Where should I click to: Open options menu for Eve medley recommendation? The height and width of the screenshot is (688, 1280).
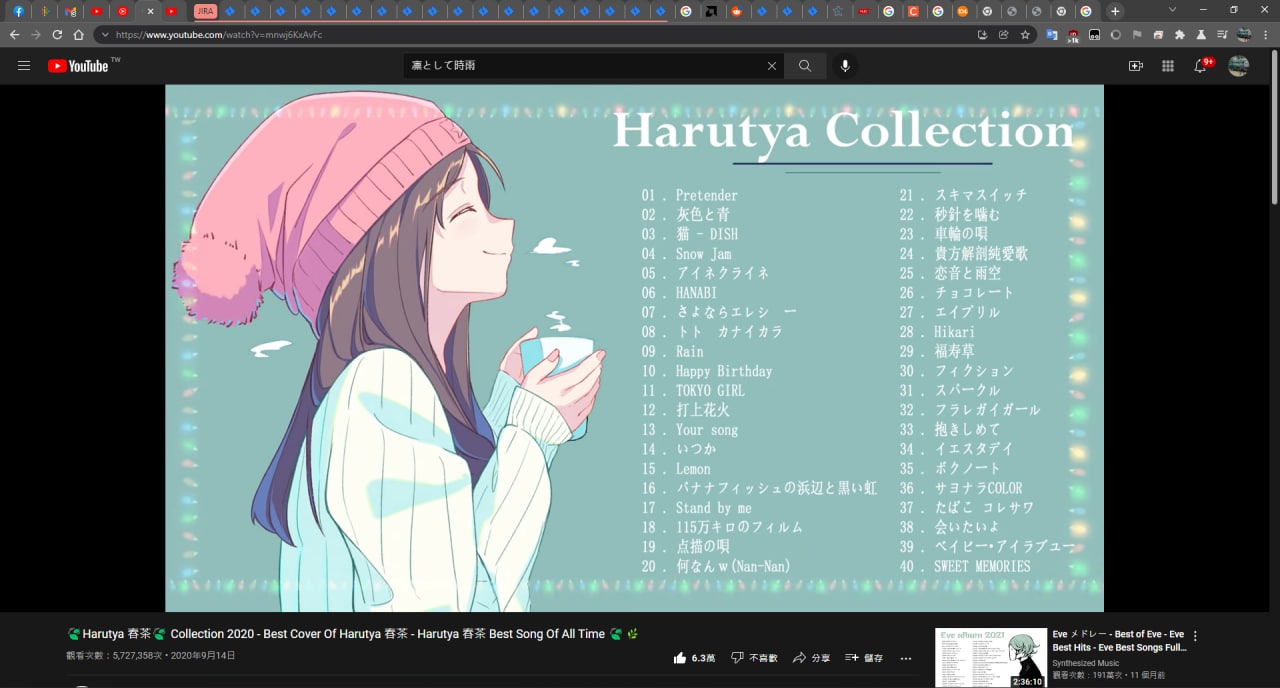[x=1195, y=636]
